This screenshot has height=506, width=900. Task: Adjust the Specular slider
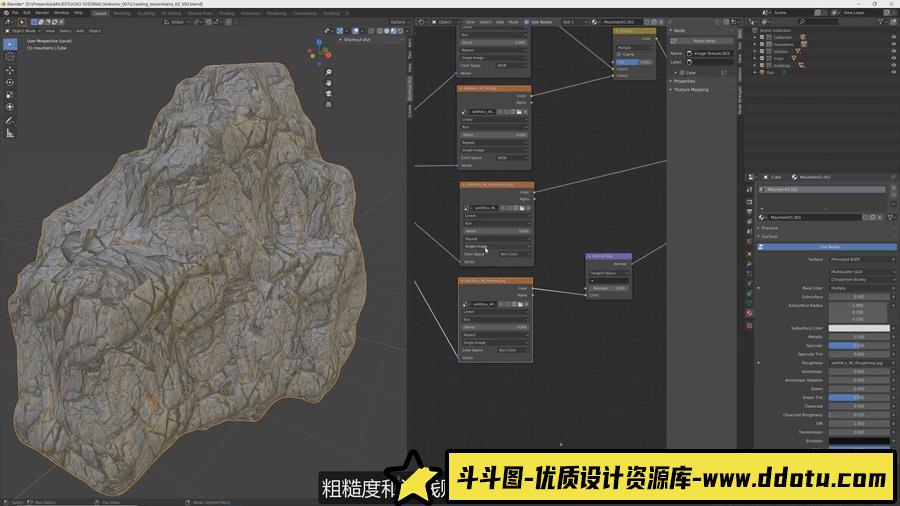[859, 345]
